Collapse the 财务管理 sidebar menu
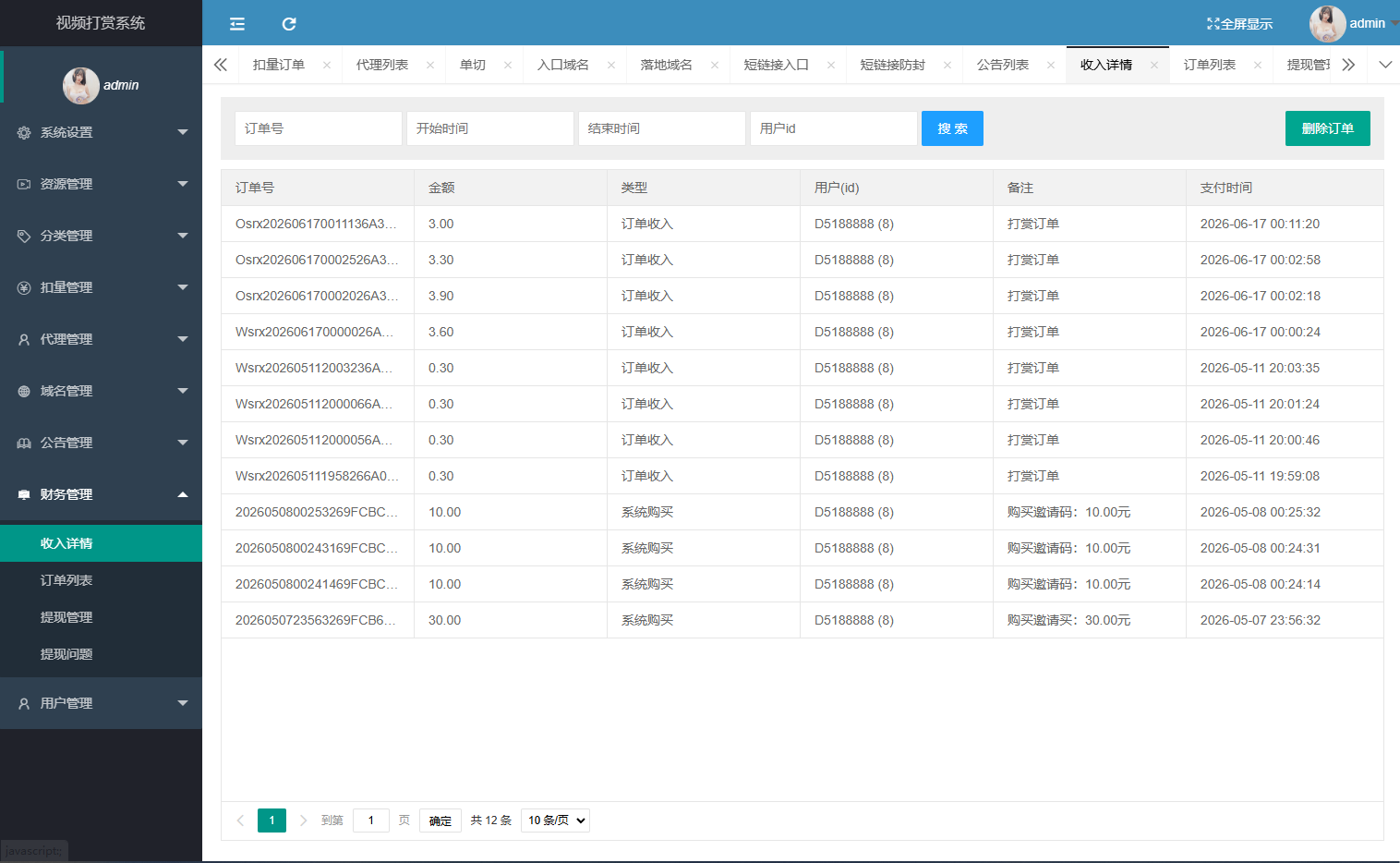 [x=101, y=494]
